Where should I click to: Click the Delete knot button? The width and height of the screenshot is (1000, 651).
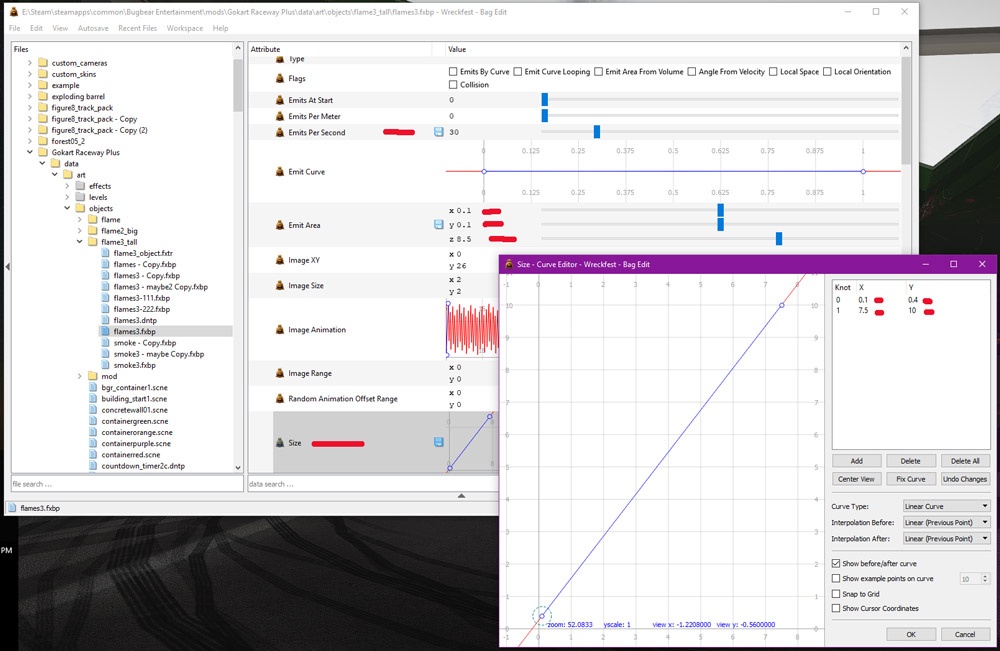[x=911, y=461]
